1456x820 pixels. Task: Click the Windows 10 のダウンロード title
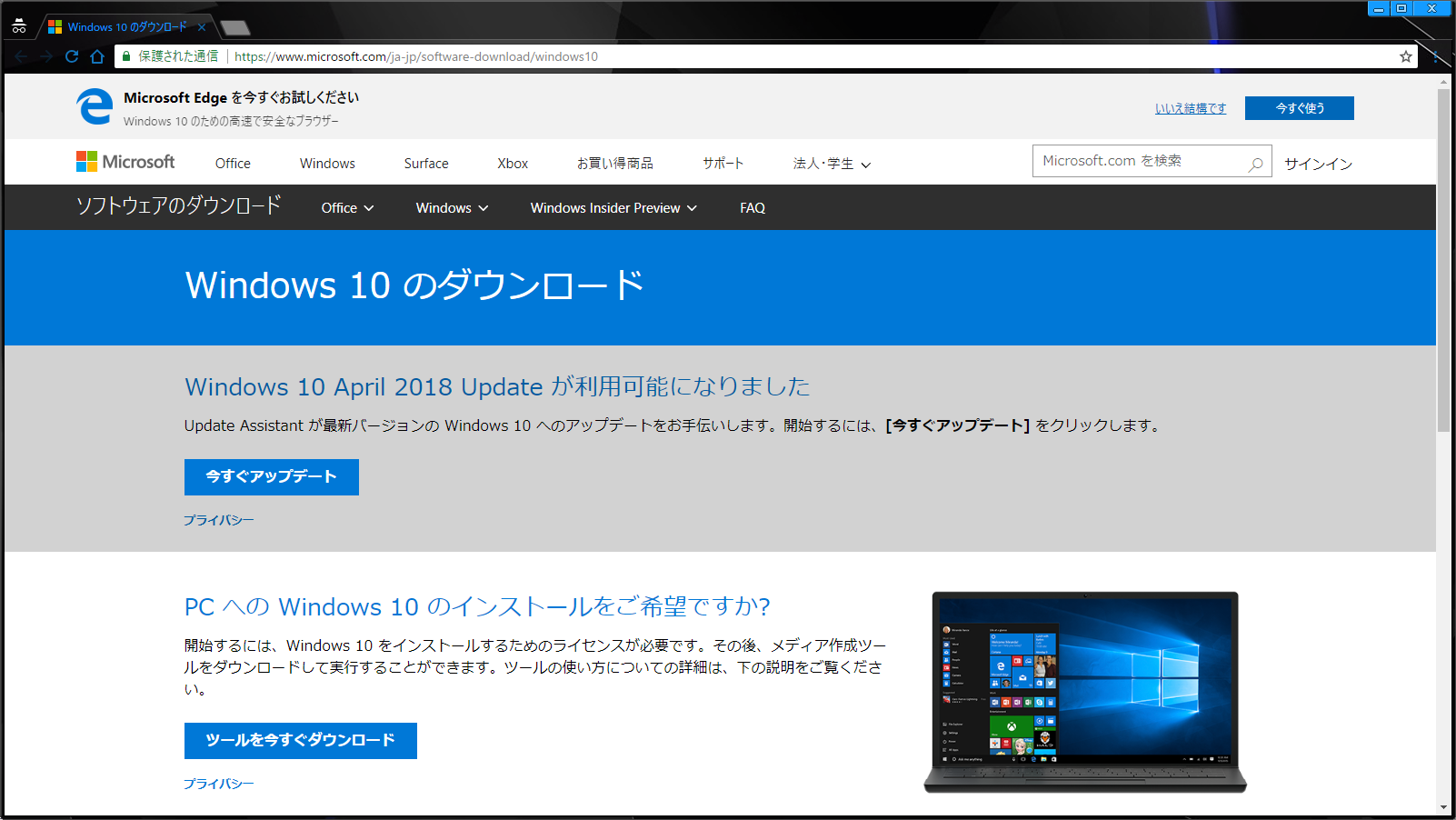click(414, 285)
